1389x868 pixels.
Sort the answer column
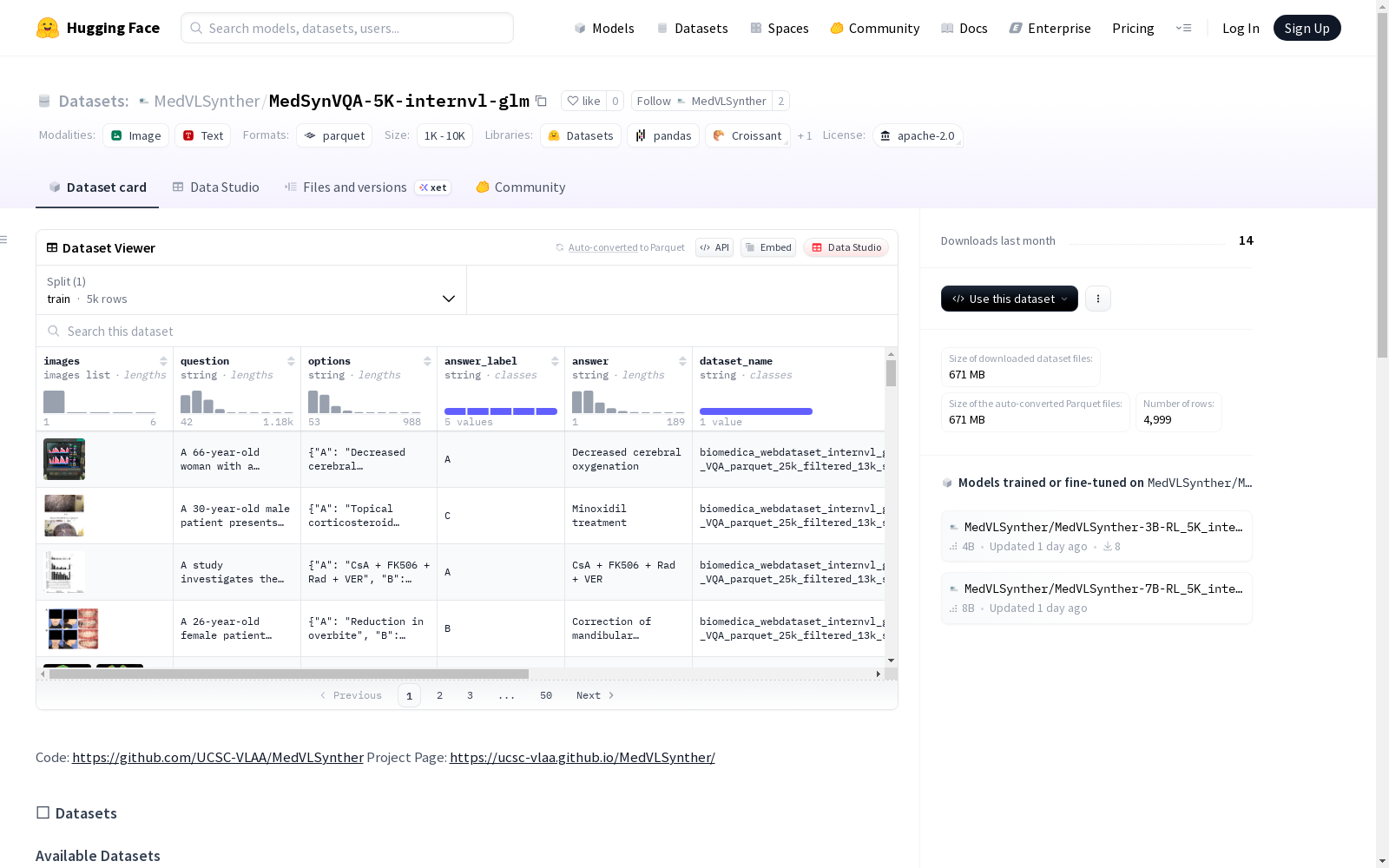coord(682,361)
